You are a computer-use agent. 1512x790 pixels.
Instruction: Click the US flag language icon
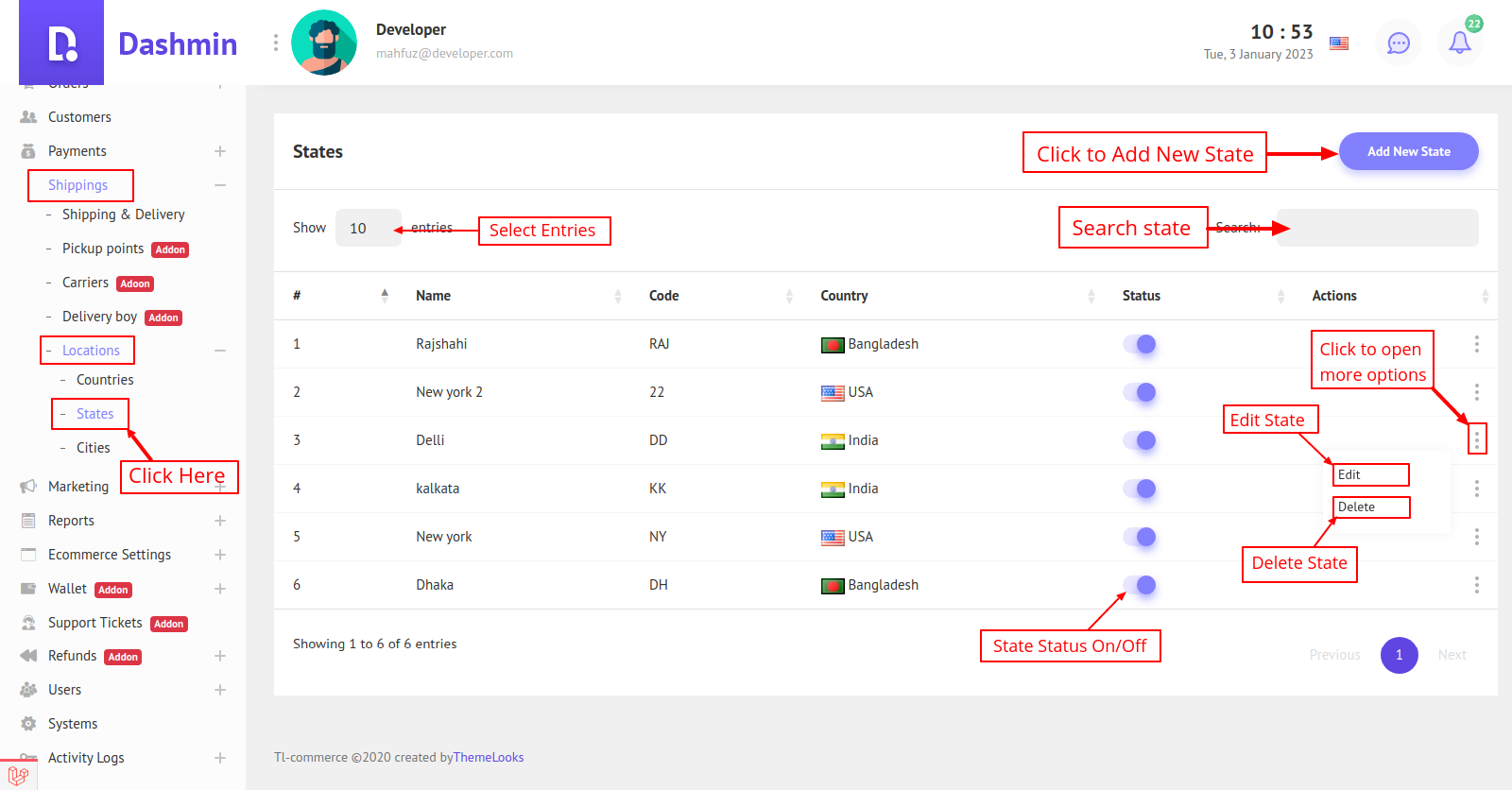(x=1339, y=43)
